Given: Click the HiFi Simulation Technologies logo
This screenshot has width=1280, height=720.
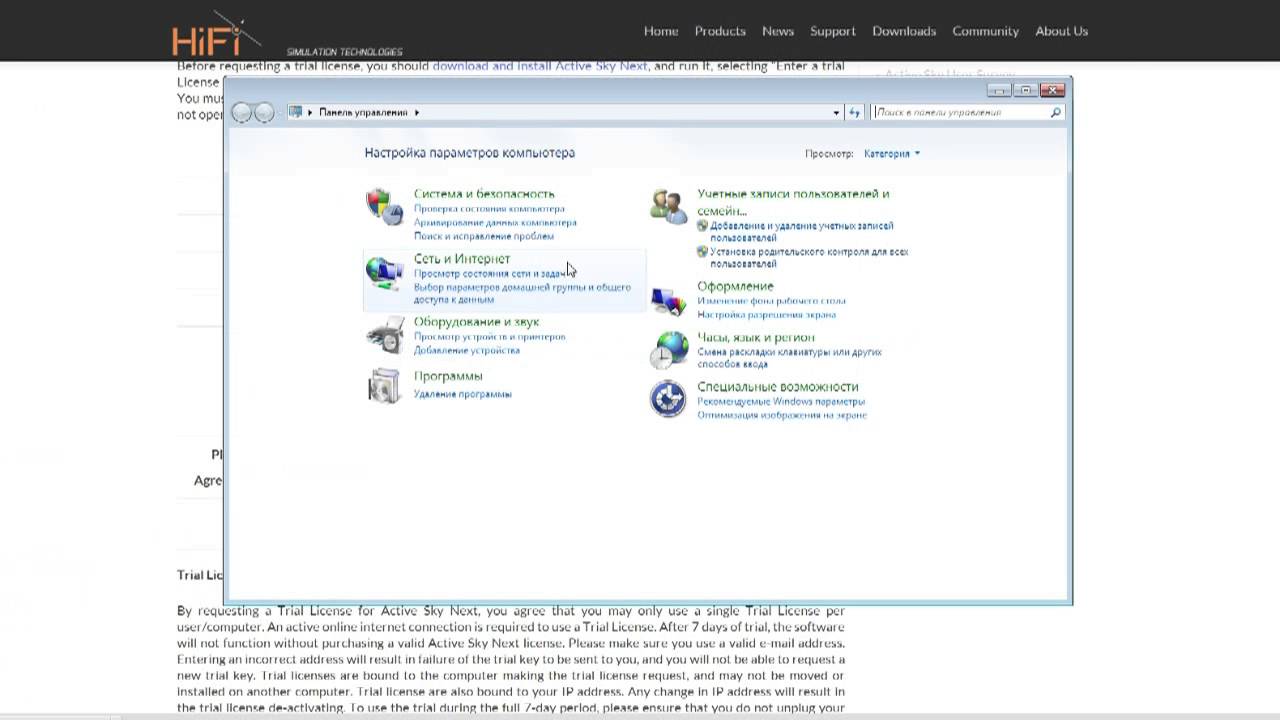Looking at the screenshot, I should coord(288,34).
